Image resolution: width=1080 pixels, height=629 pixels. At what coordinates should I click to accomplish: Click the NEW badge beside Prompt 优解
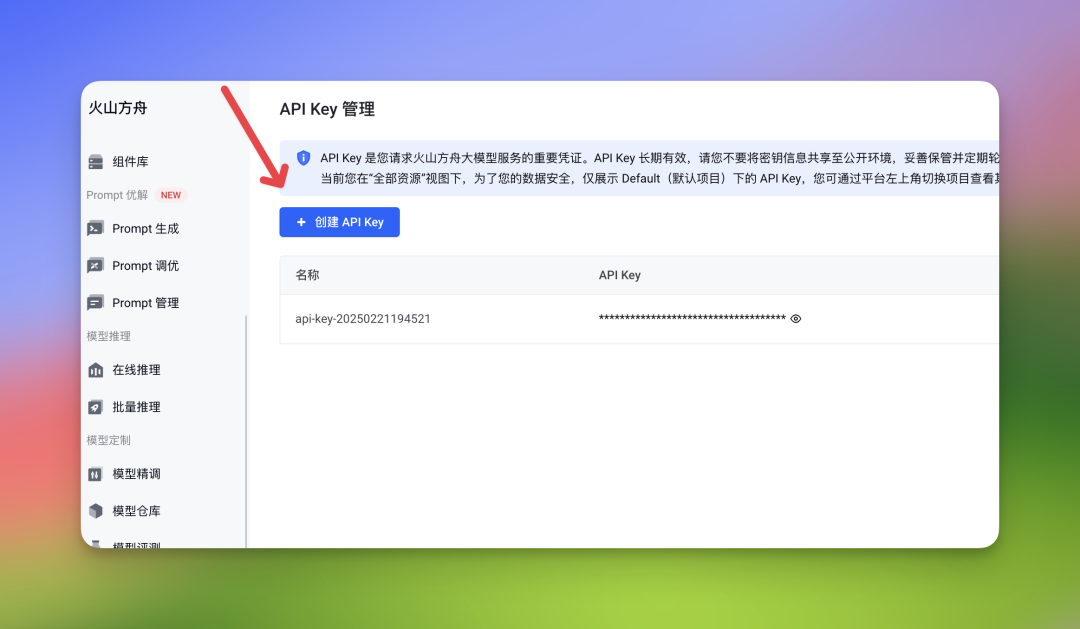point(171,195)
